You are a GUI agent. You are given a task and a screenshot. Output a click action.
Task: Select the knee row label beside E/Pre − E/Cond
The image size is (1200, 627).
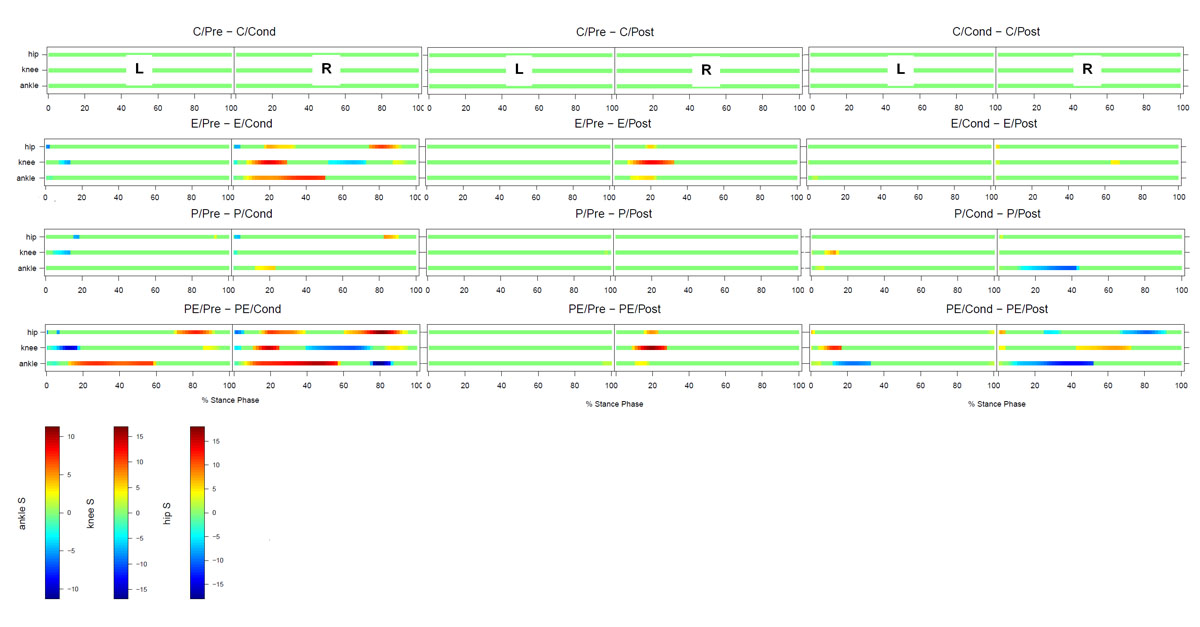point(29,162)
